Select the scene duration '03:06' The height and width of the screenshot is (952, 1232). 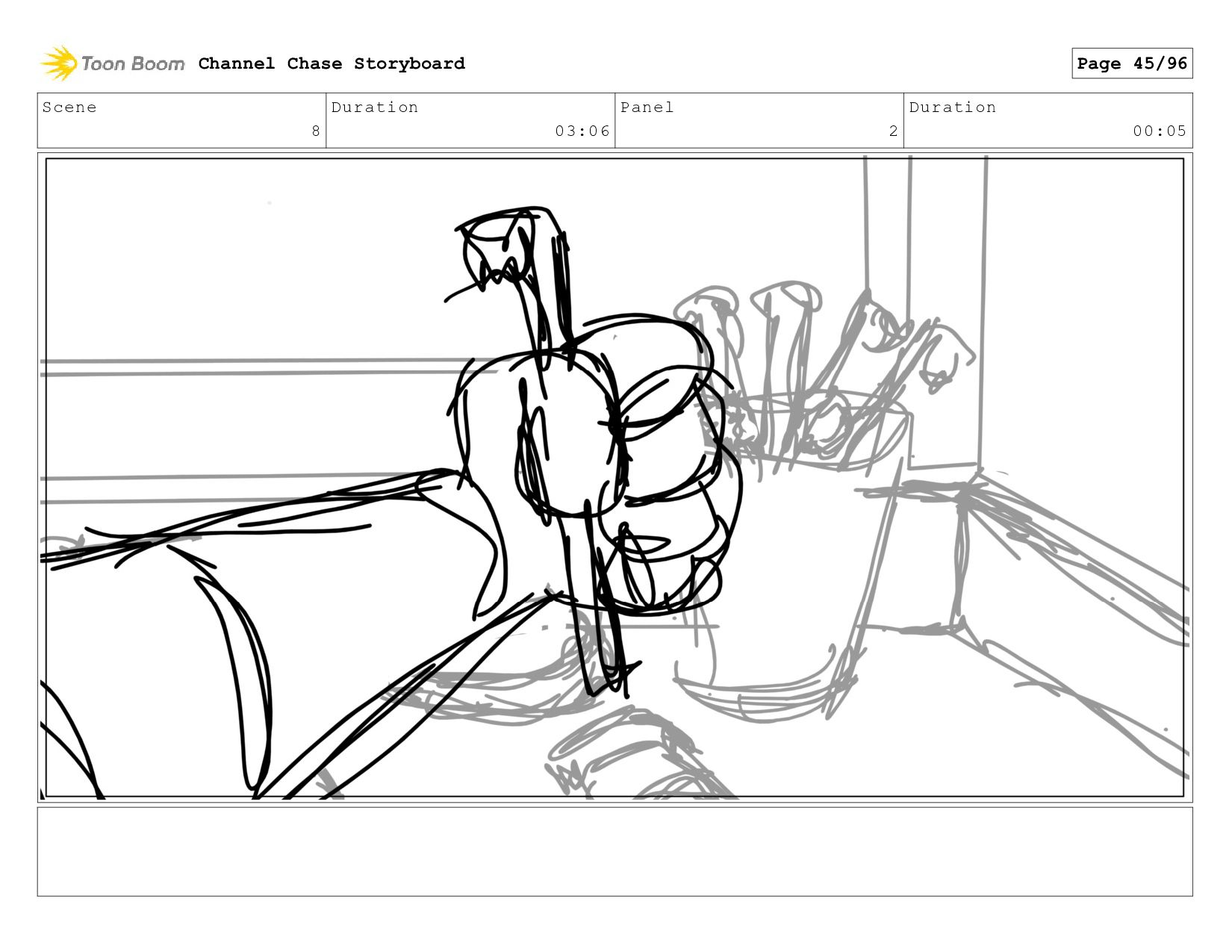[582, 131]
